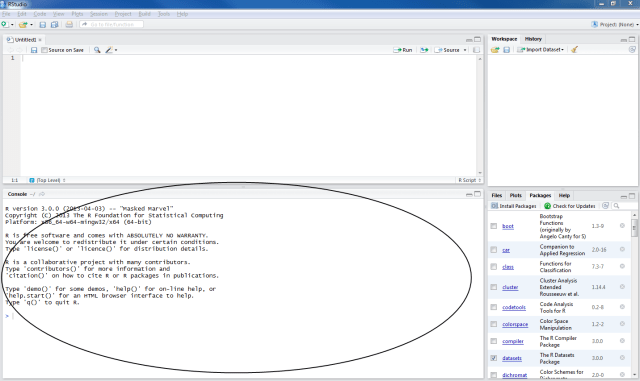Uncheck the datasets package checkbox
Viewport: 640px width, 381px height.
pos(493,358)
